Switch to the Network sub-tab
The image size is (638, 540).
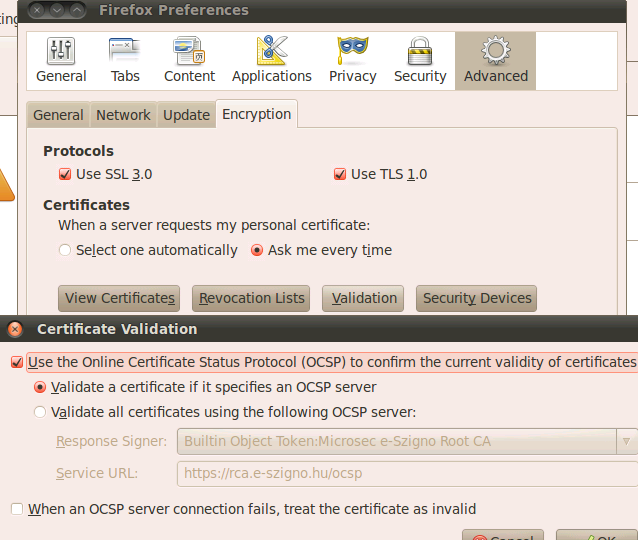pyautogui.click(x=123, y=115)
